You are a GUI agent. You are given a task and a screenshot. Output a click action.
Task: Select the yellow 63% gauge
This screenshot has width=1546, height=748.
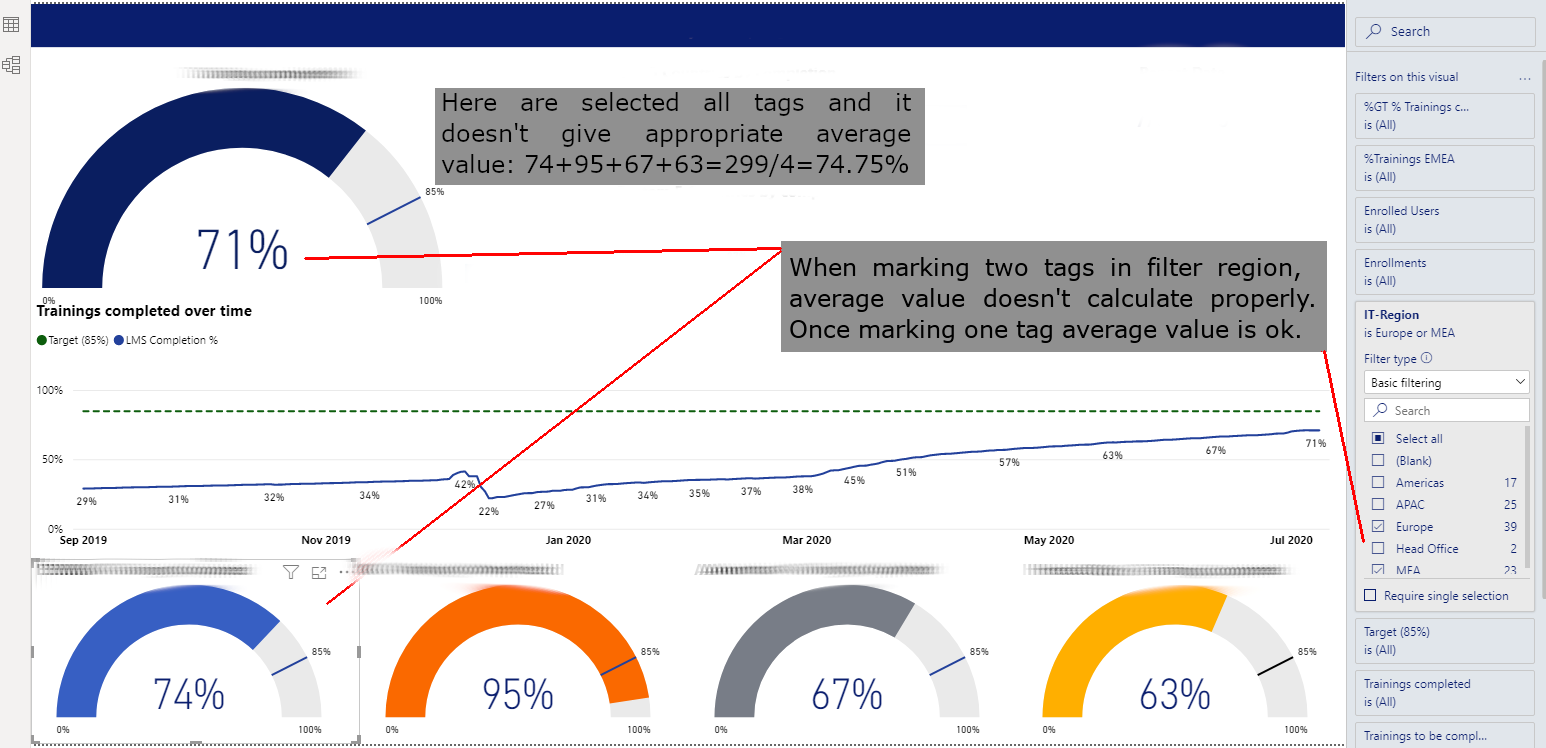[1174, 652]
